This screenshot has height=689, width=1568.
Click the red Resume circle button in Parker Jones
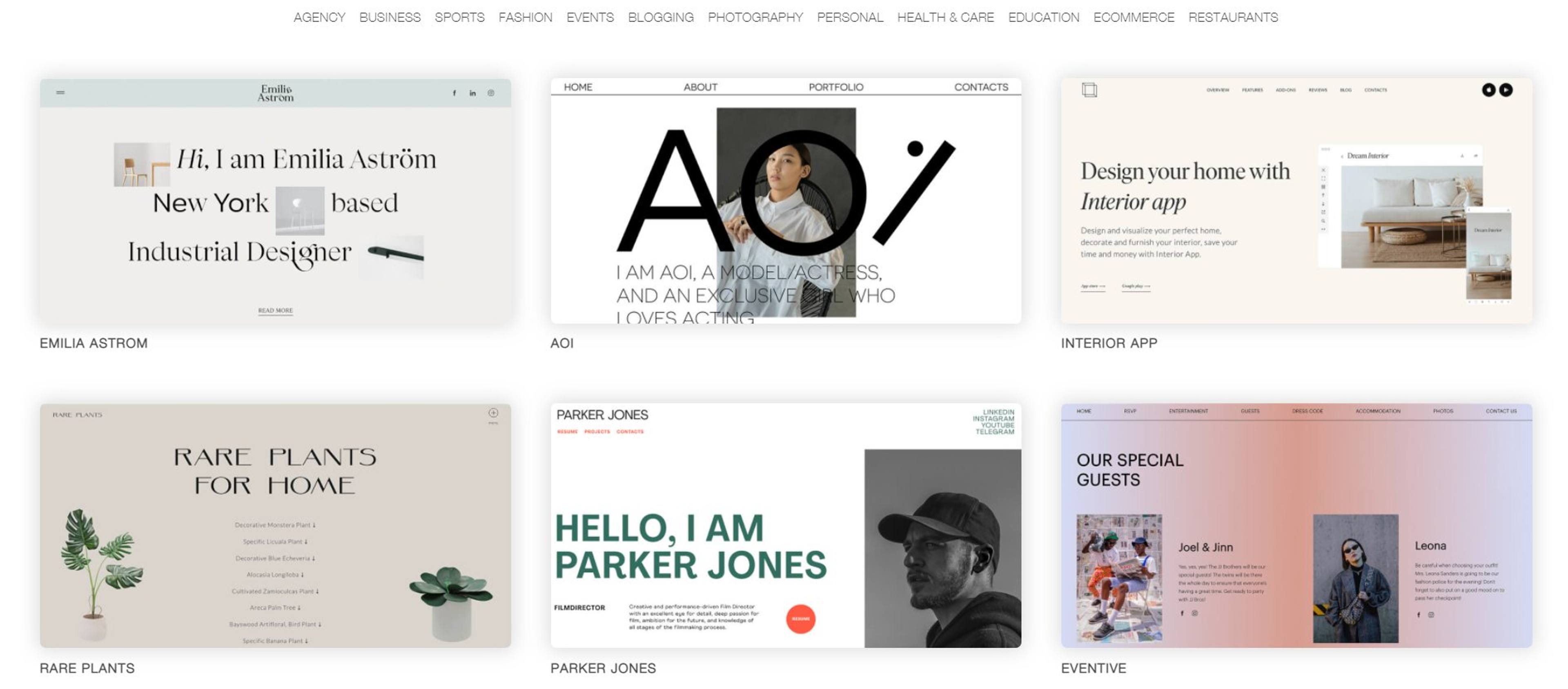click(x=800, y=619)
